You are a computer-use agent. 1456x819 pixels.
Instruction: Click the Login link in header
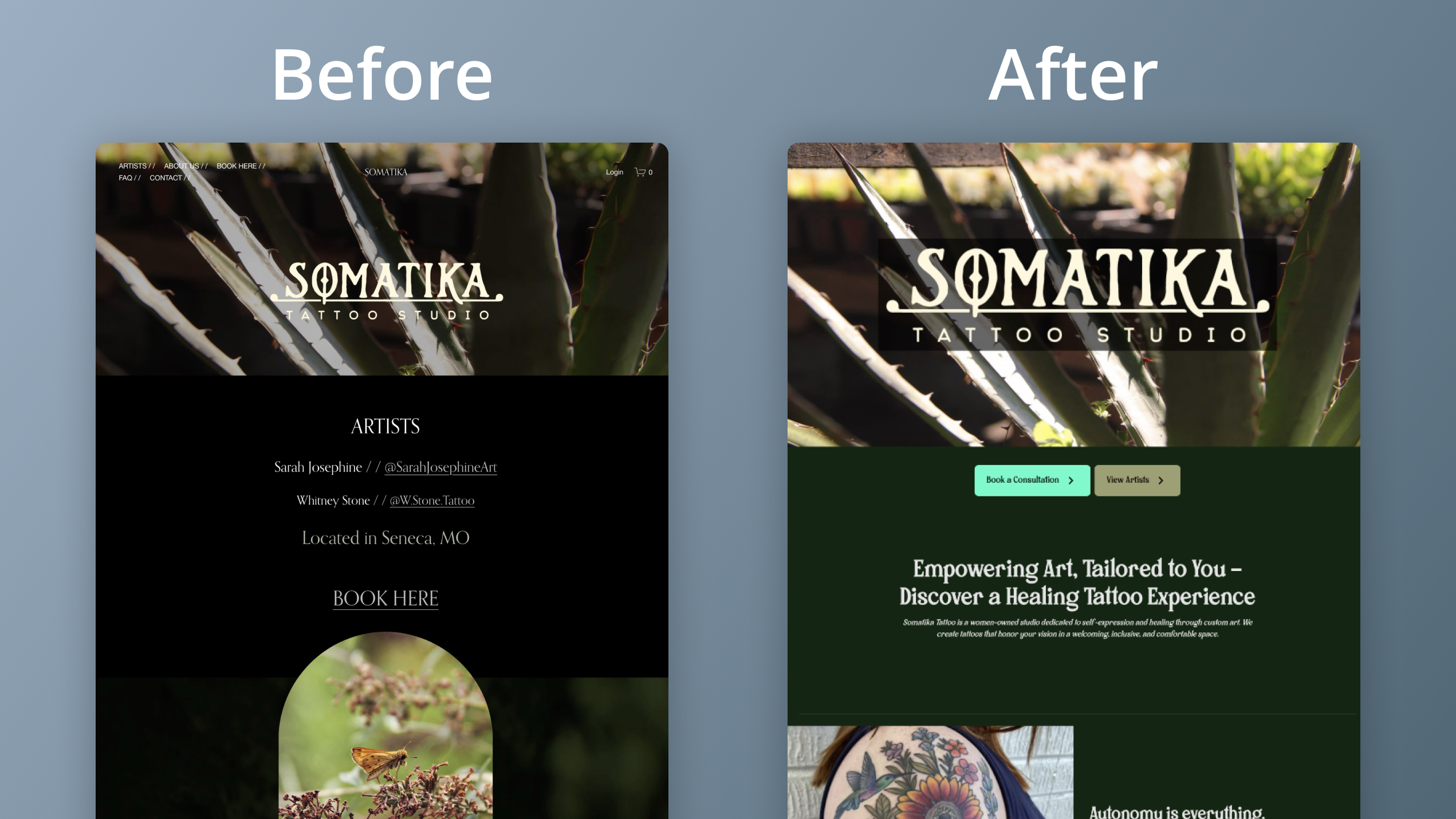click(x=614, y=172)
